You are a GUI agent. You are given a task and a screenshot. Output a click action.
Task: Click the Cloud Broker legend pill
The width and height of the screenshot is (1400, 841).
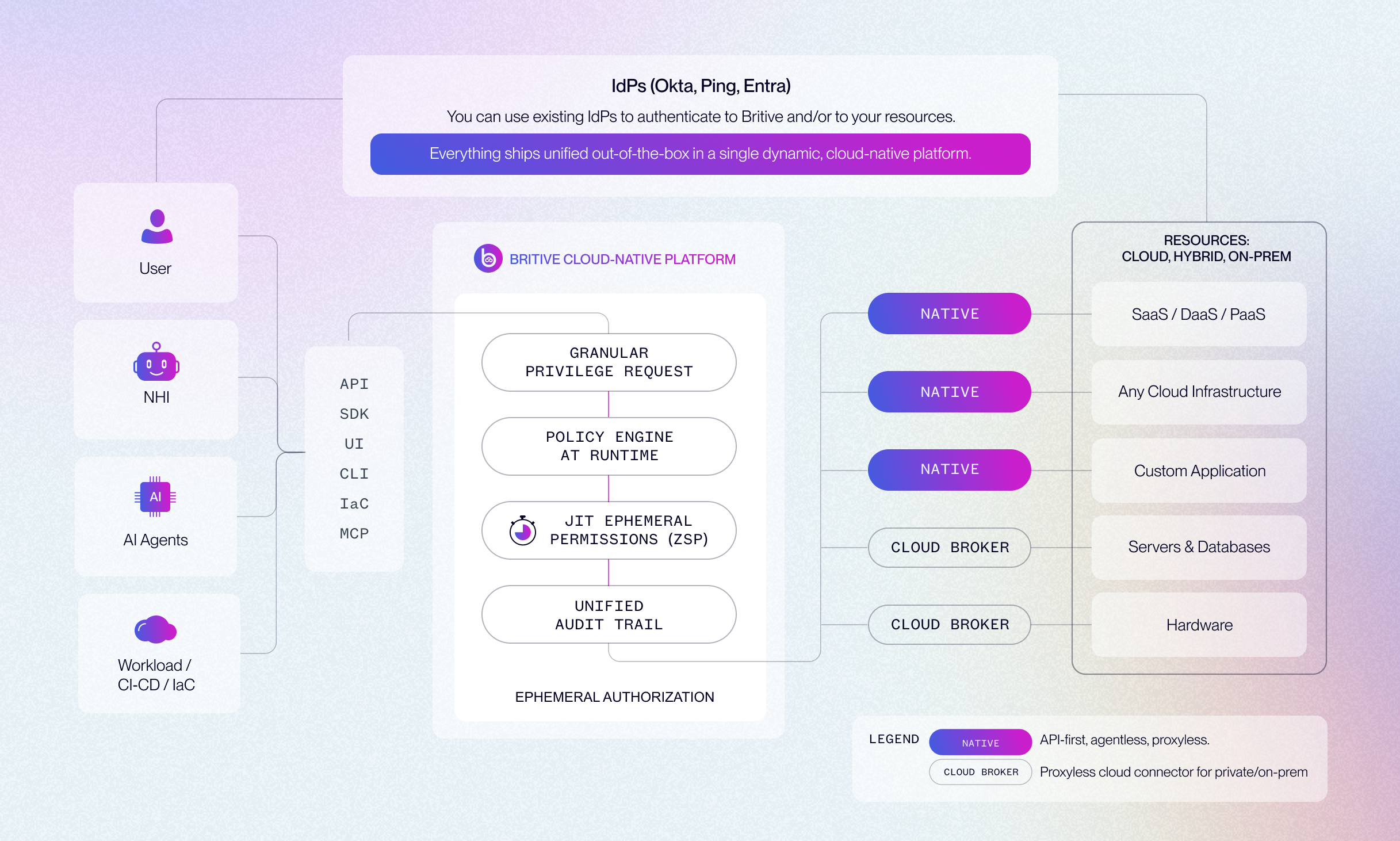(980, 772)
